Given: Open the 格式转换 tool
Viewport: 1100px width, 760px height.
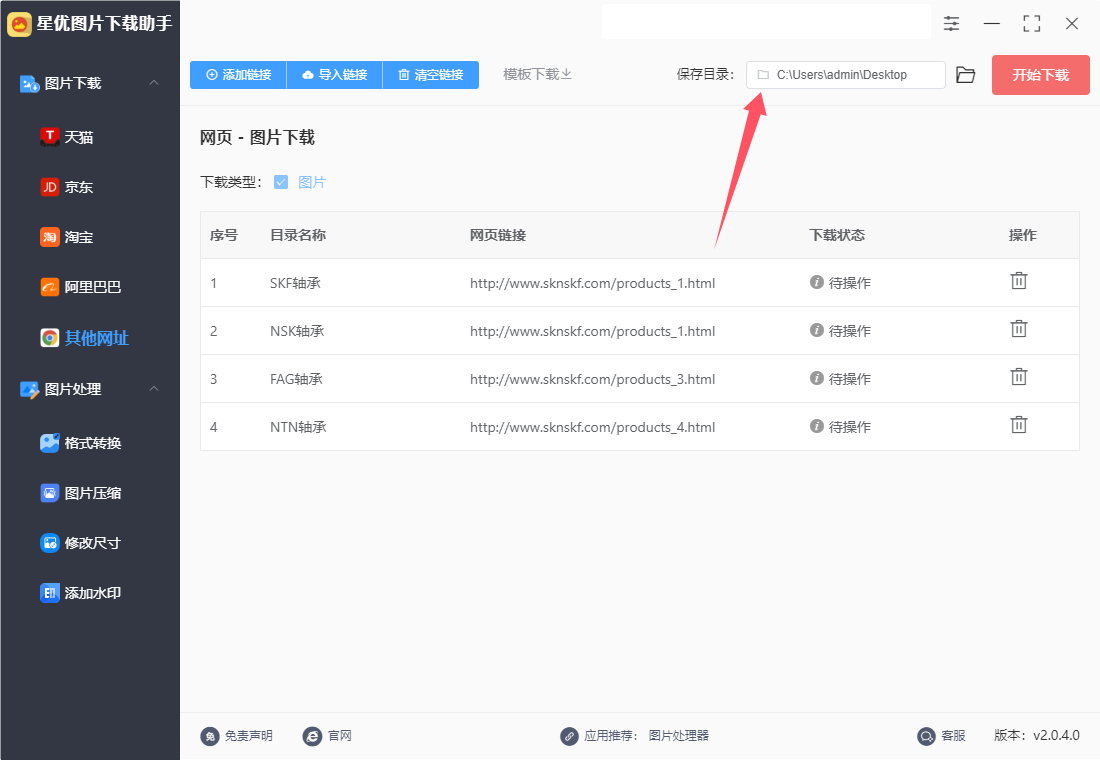Looking at the screenshot, I should (81, 443).
